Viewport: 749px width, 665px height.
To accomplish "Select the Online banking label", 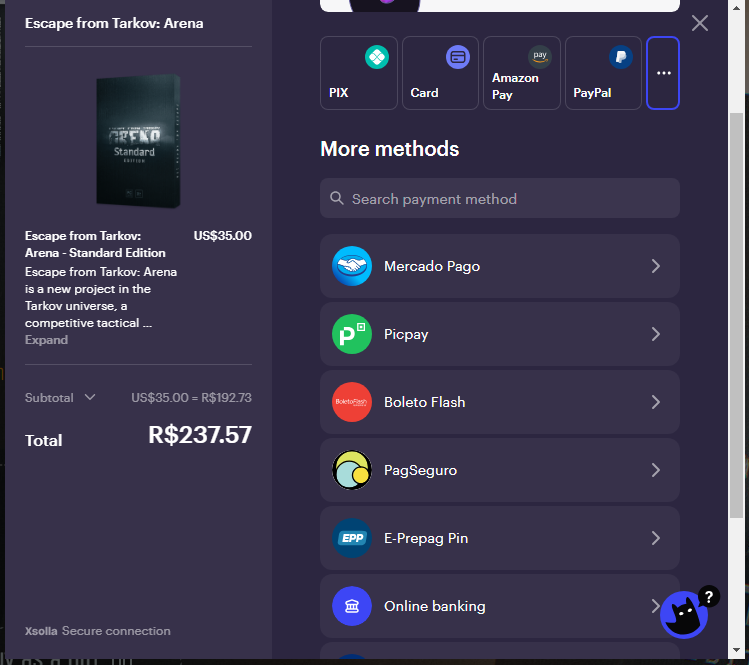I will [435, 606].
